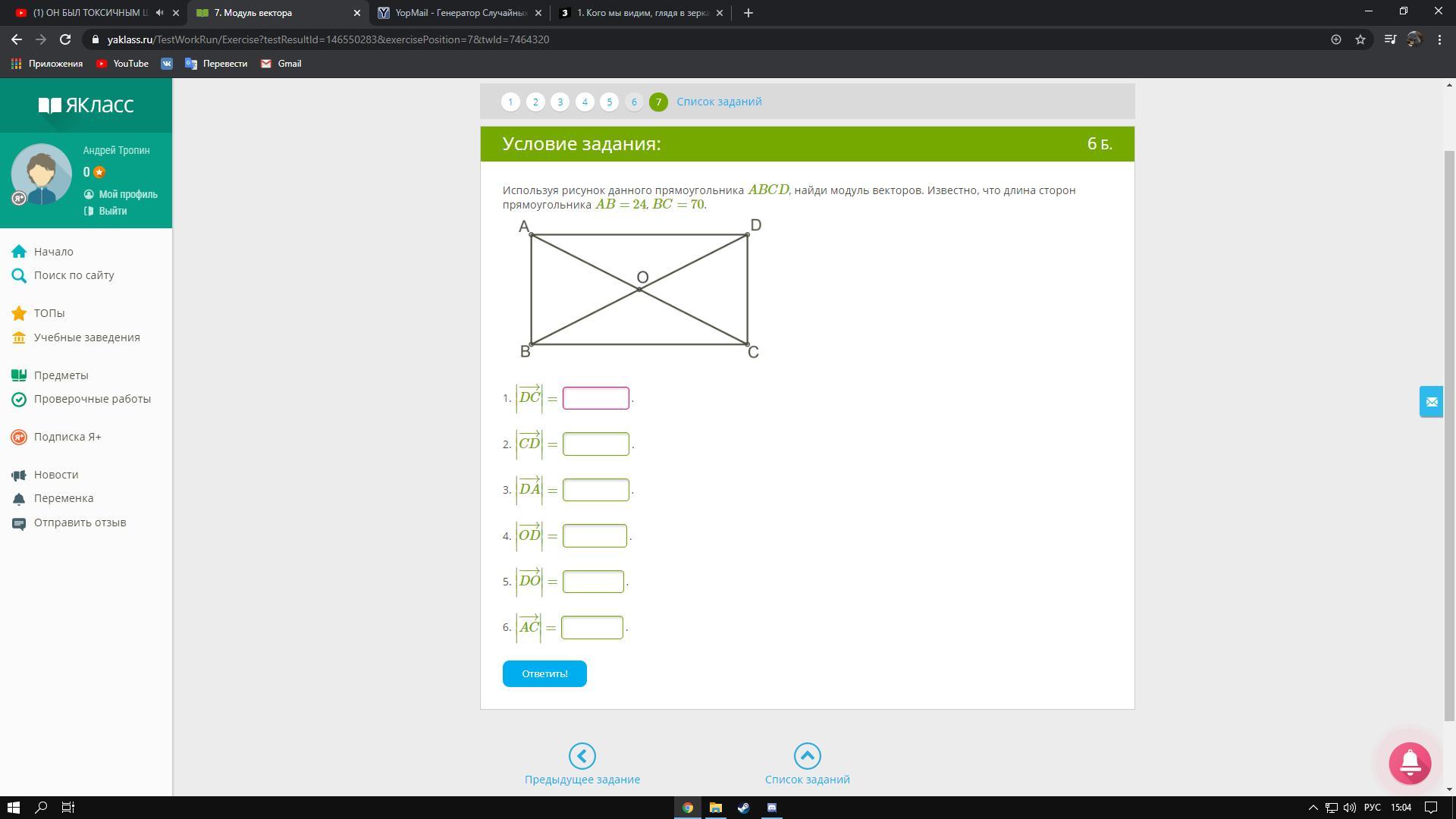The height and width of the screenshot is (819, 1456).
Task: Bookmark page with star icon
Action: (1360, 39)
